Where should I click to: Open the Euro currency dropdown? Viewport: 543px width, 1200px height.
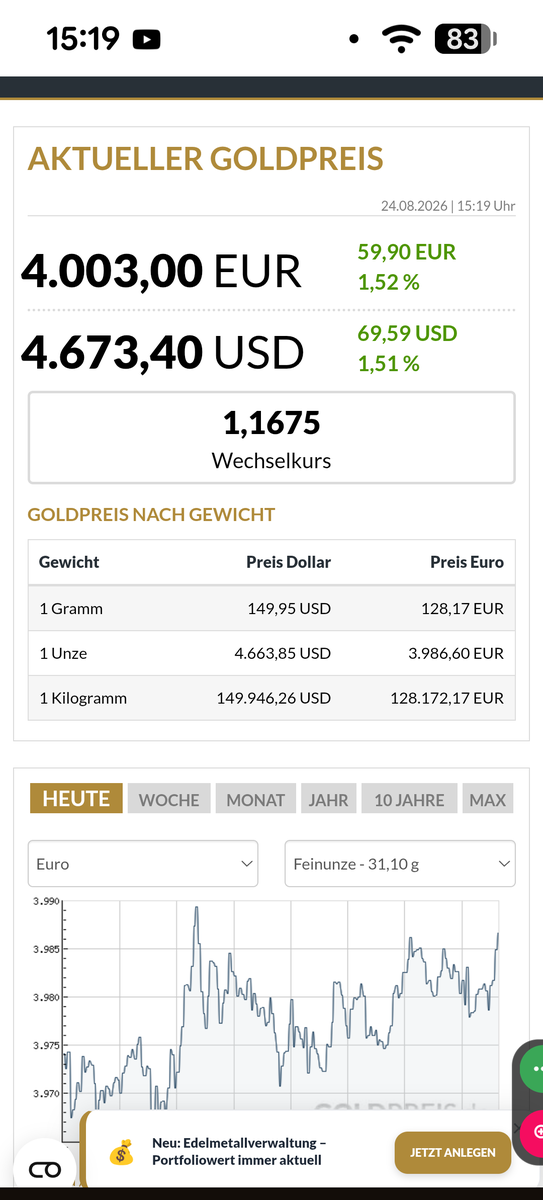(x=143, y=864)
